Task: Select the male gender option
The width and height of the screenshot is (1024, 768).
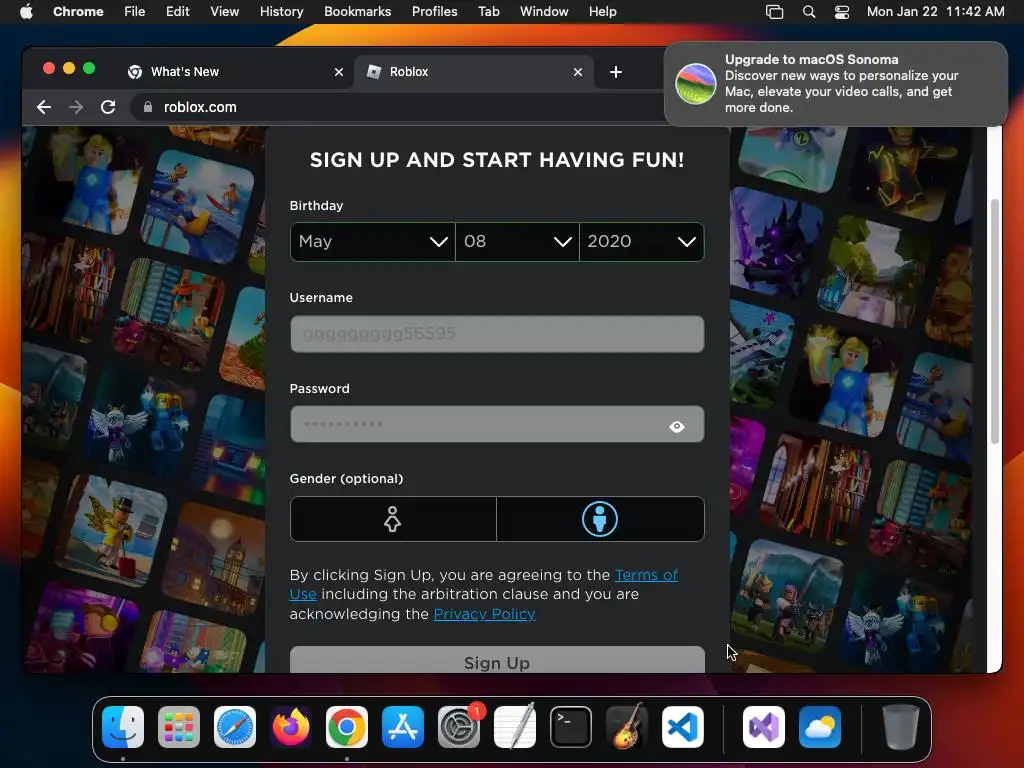Action: pos(600,519)
